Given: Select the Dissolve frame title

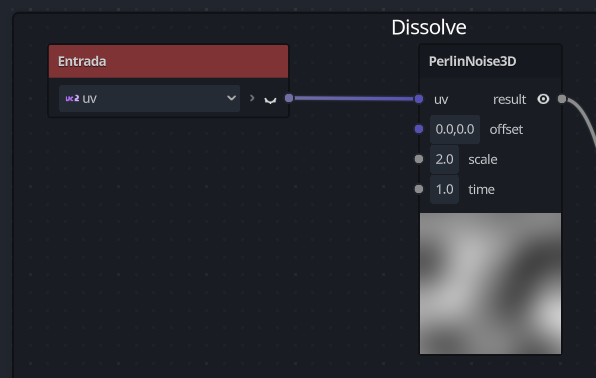Looking at the screenshot, I should point(429,27).
